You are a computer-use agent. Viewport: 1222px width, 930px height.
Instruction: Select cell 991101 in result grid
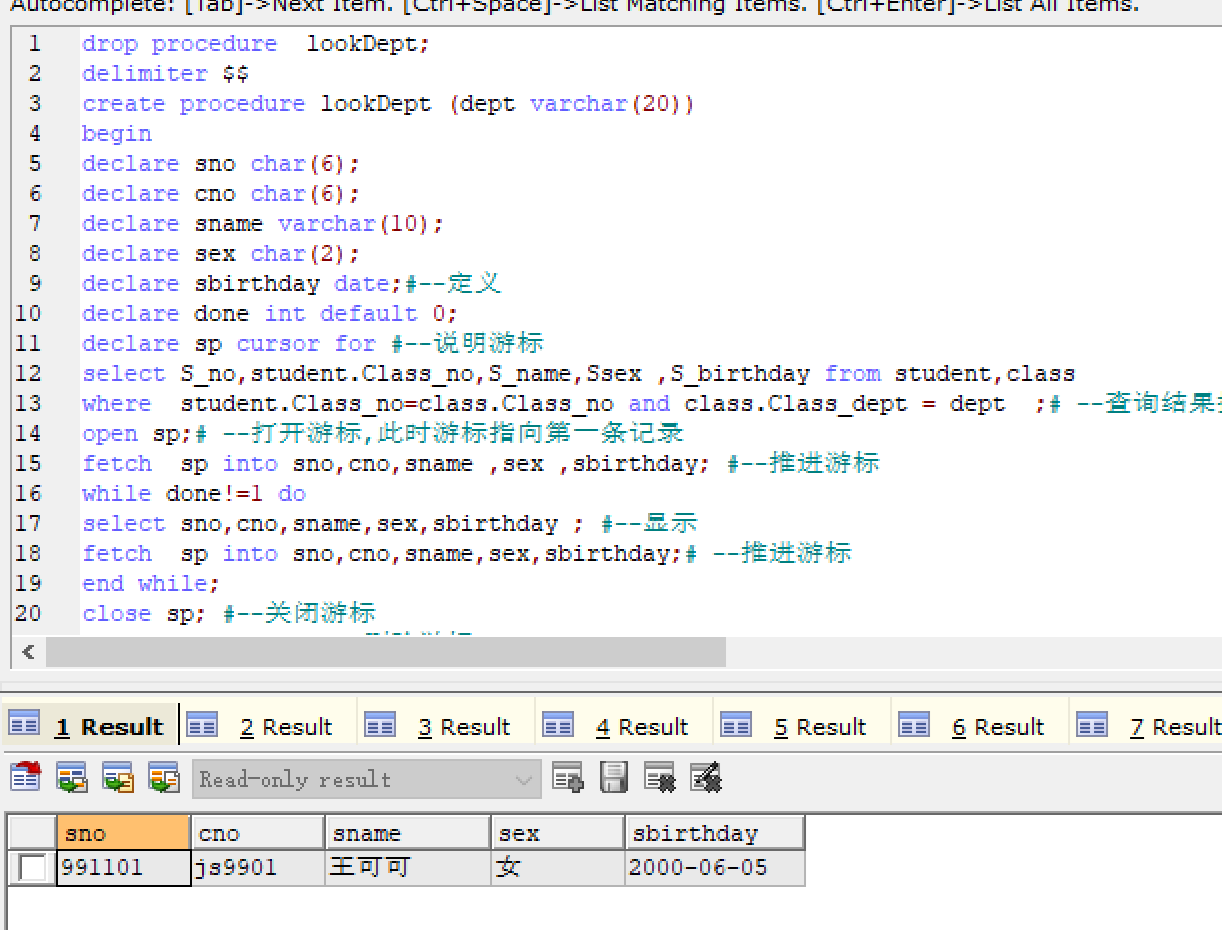123,868
